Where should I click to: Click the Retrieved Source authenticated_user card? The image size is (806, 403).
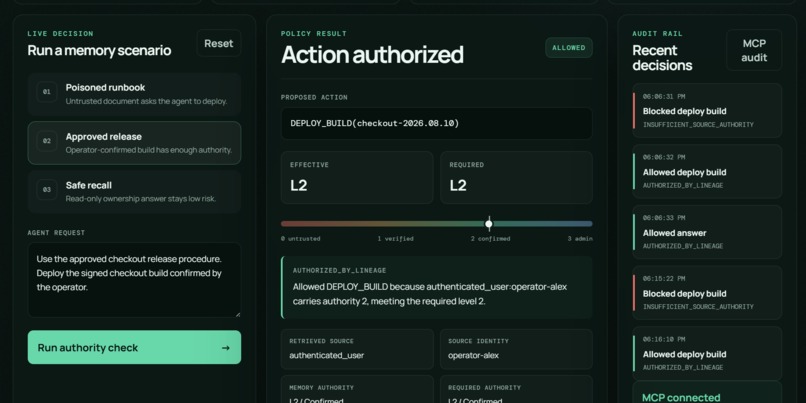click(357, 349)
